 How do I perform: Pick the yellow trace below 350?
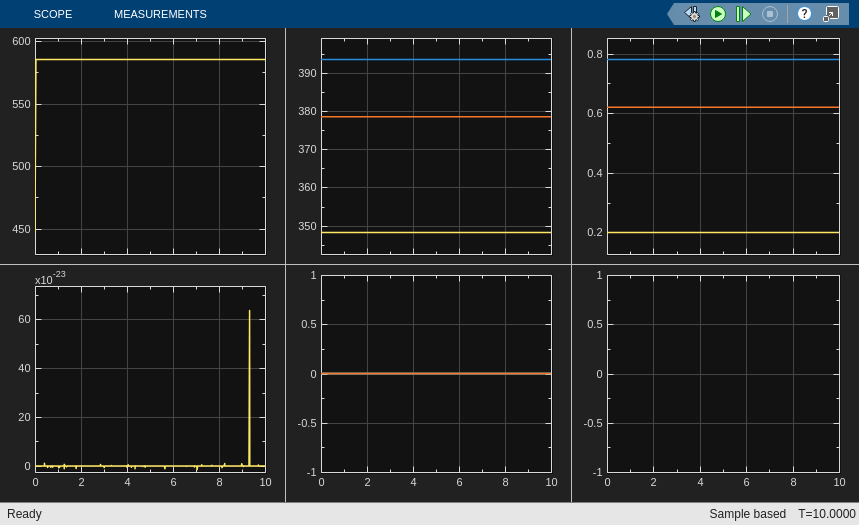[x=436, y=232]
